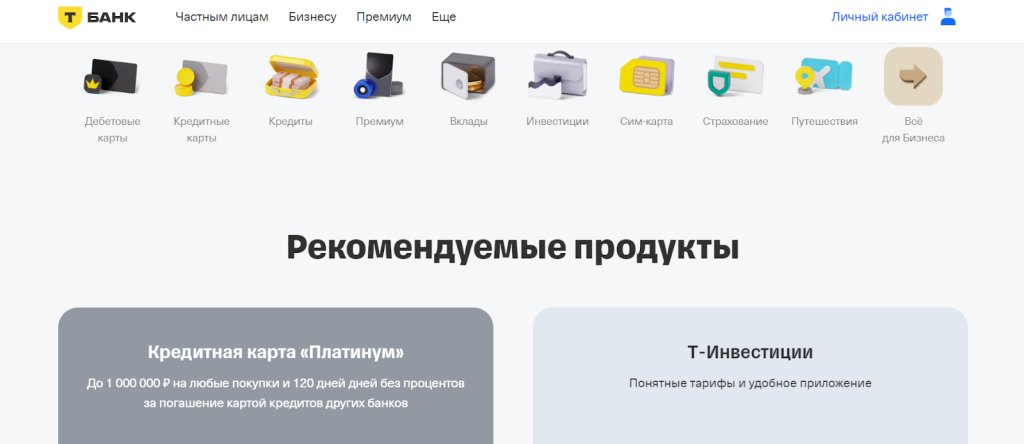
Task: Open the travel ticket with pin icon
Action: (x=824, y=76)
